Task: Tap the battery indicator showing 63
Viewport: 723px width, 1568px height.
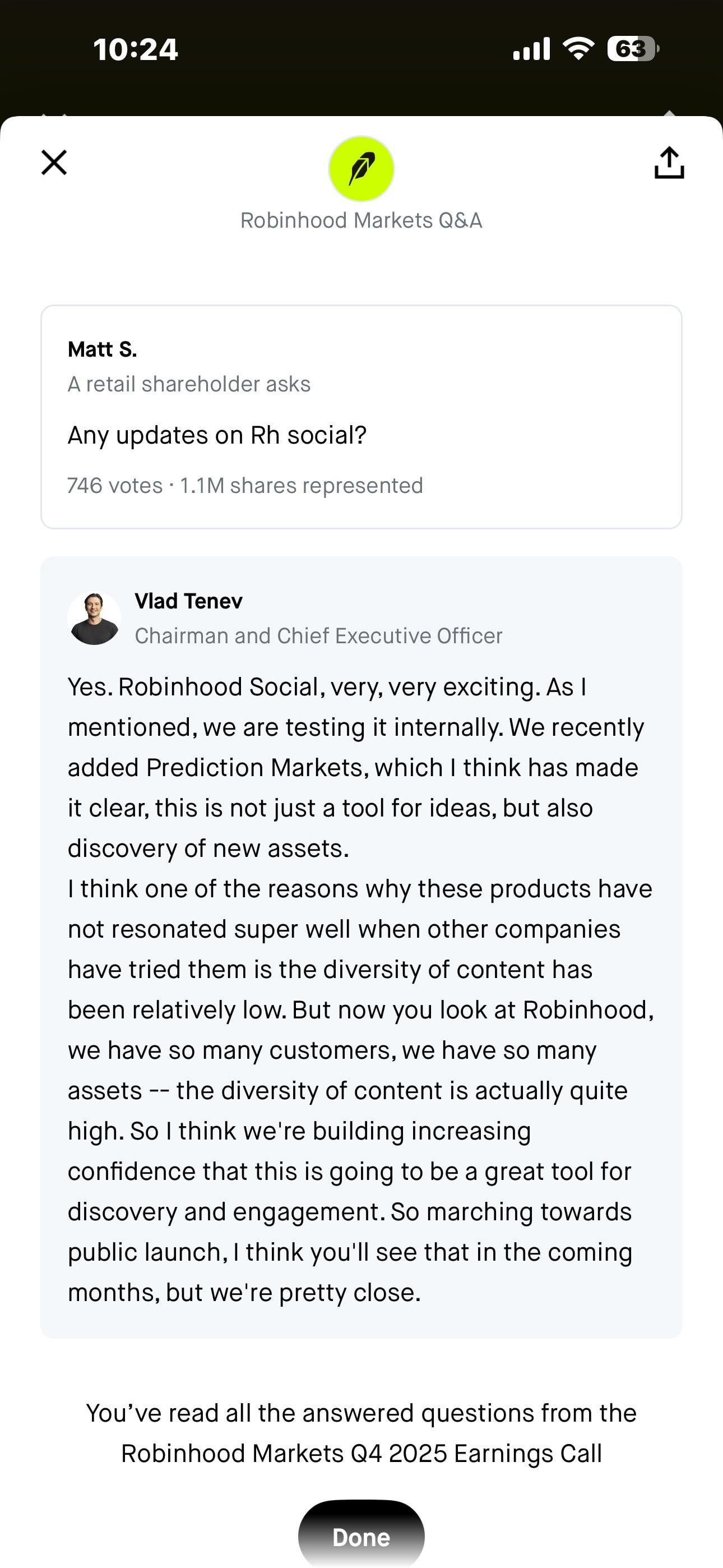Action: [x=632, y=49]
